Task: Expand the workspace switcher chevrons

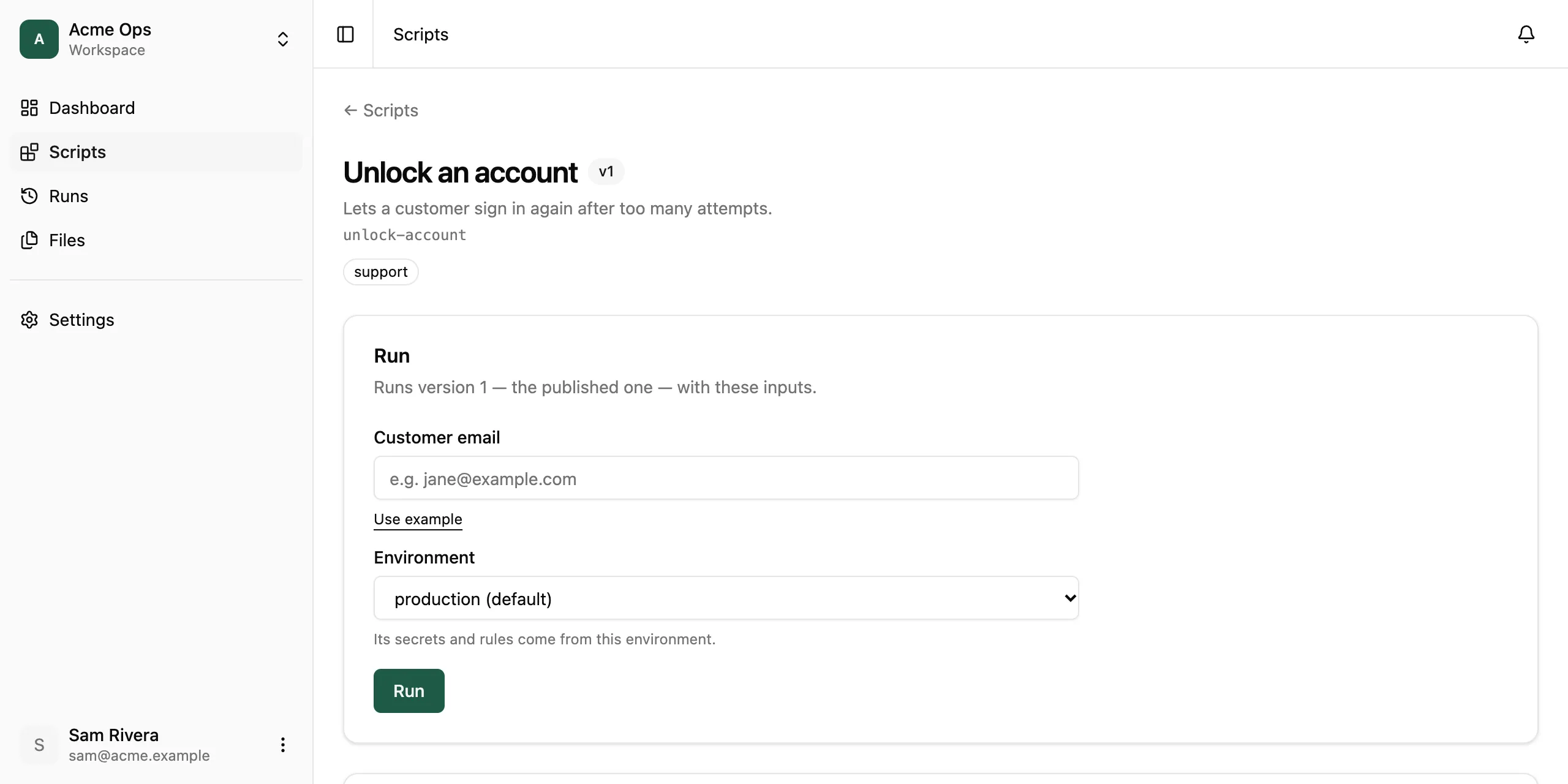Action: [x=283, y=39]
